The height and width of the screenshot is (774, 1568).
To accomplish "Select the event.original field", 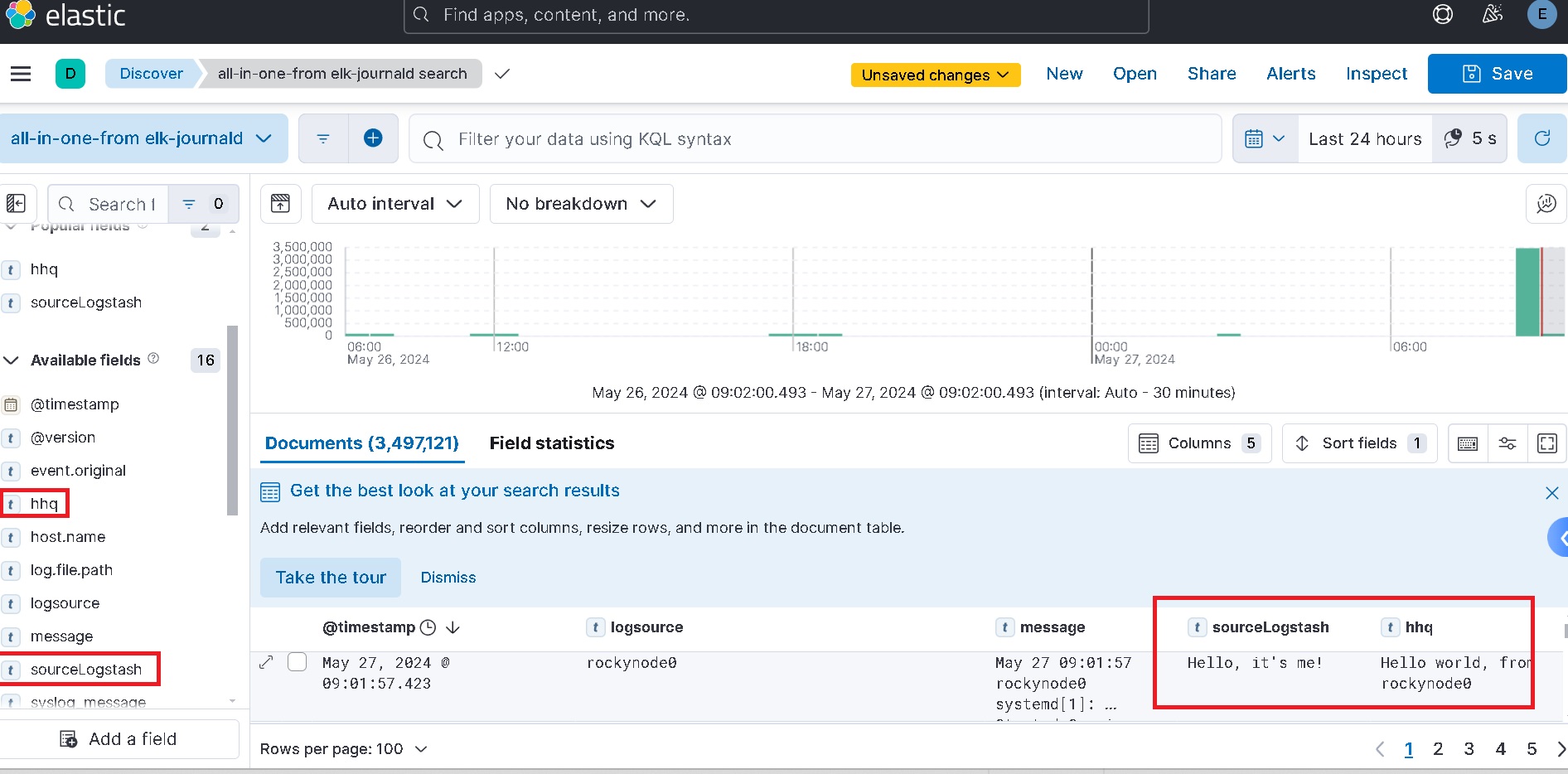I will [78, 471].
